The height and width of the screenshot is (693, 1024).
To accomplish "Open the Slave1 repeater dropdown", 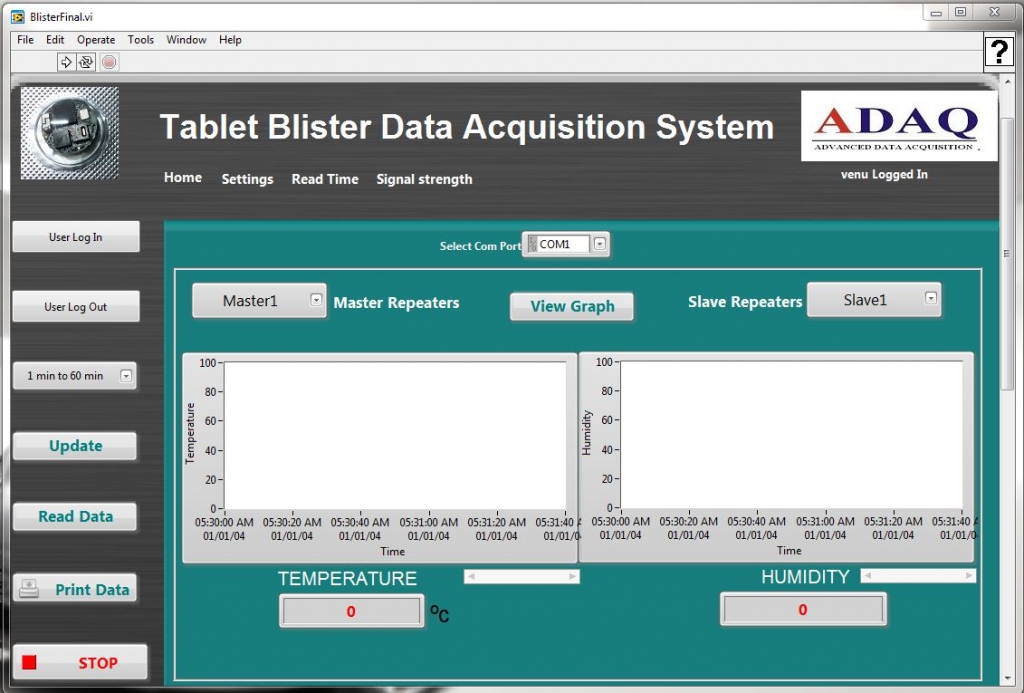I will (931, 297).
